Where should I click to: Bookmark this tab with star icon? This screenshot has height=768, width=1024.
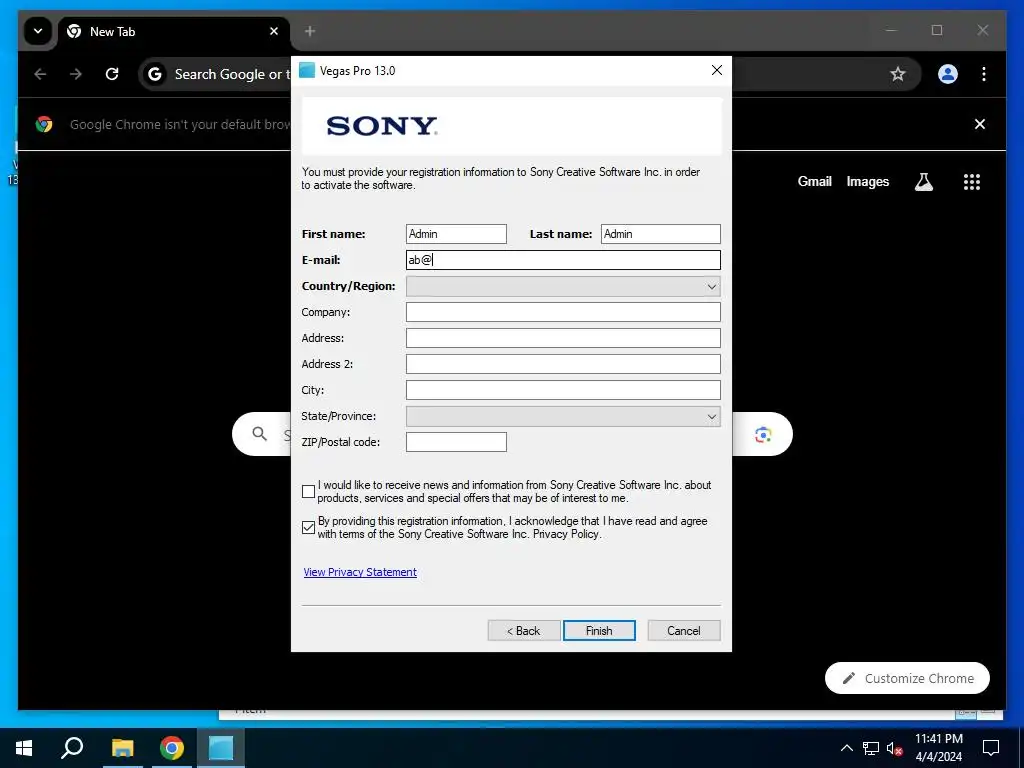(x=898, y=74)
